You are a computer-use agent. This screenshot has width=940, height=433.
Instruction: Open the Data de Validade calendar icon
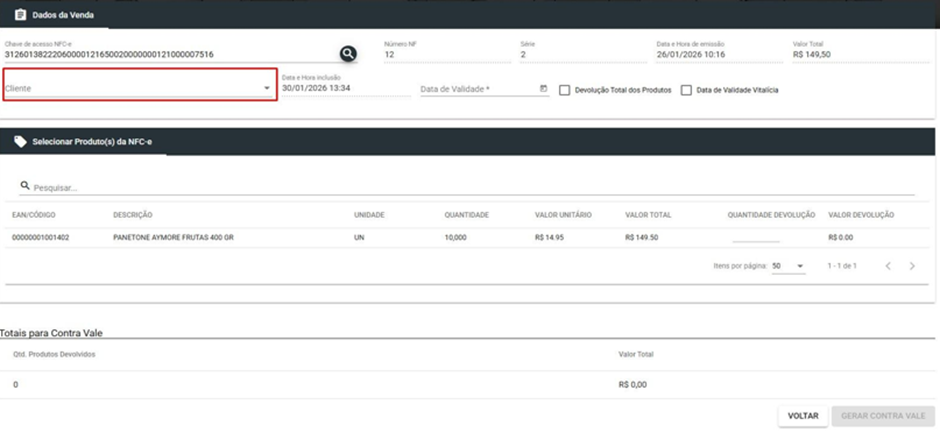click(x=544, y=88)
